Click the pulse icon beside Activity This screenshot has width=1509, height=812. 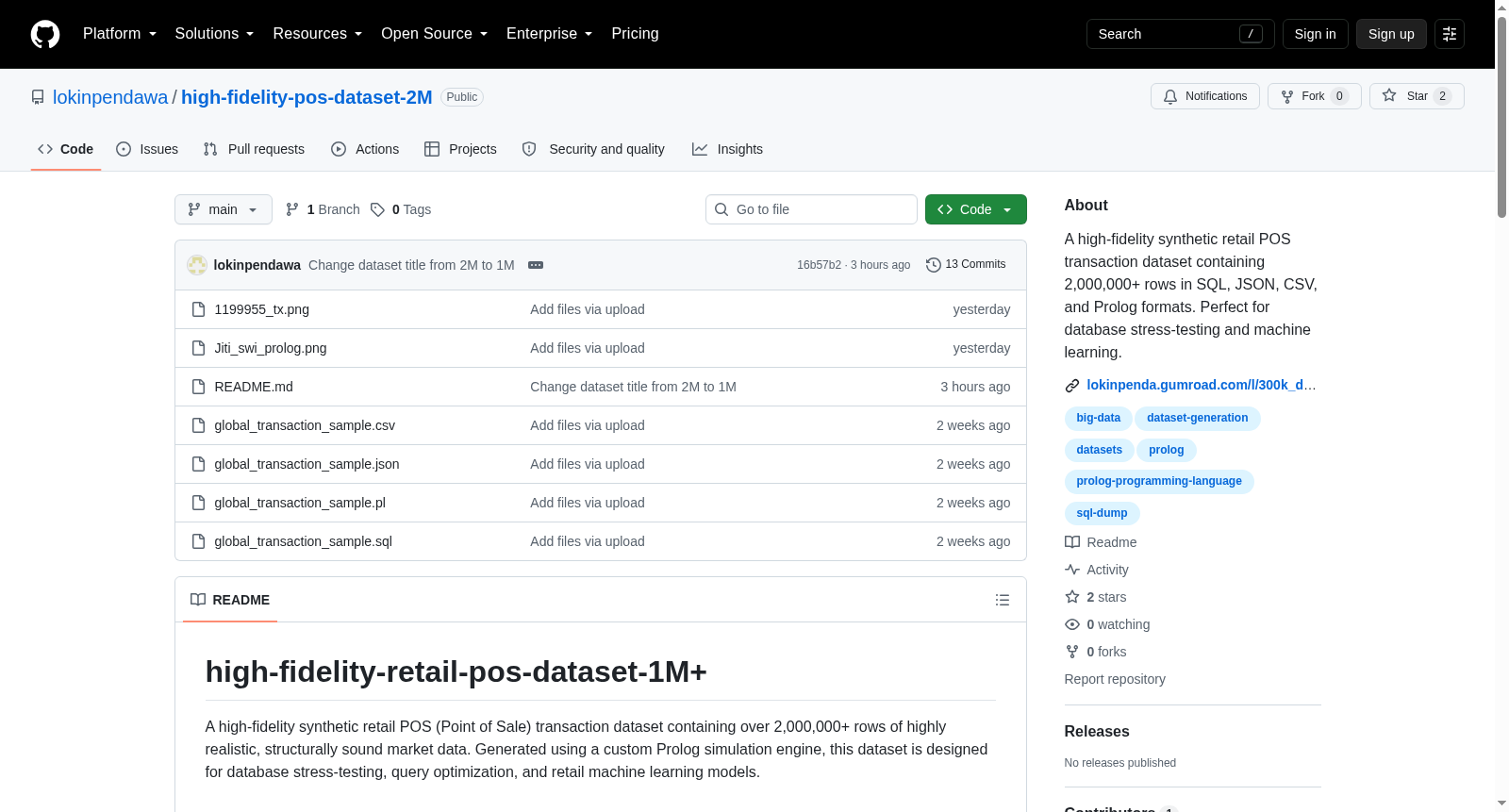click(1072, 570)
